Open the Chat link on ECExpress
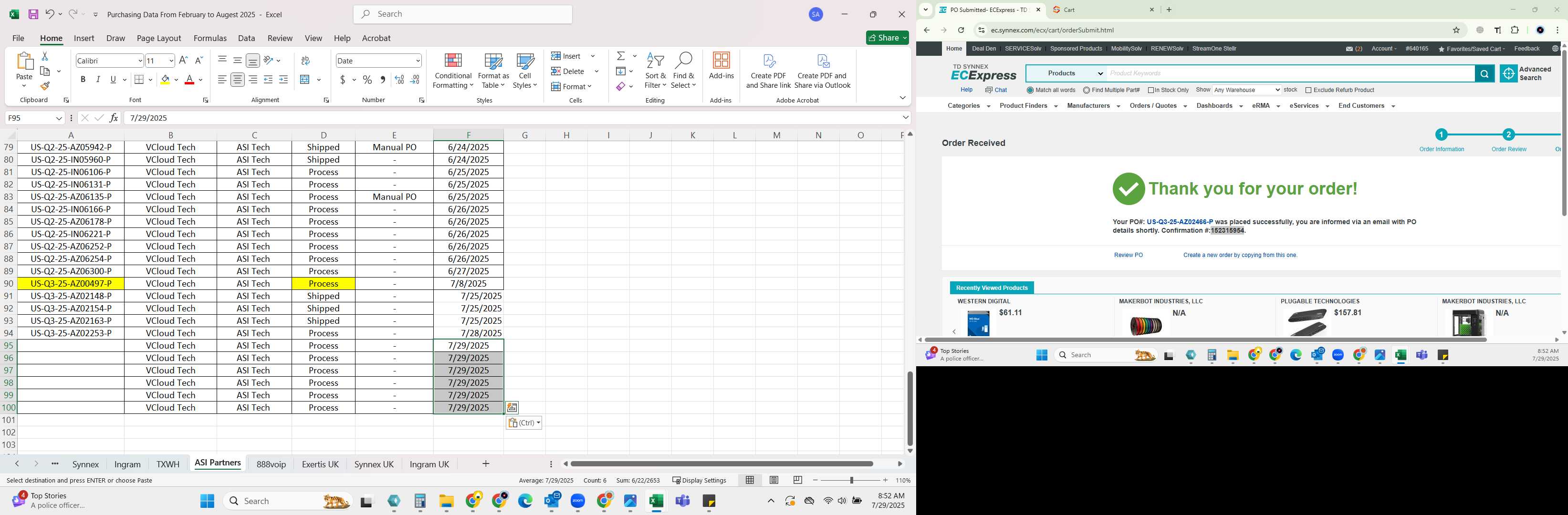The width and height of the screenshot is (1568, 515). [996, 90]
